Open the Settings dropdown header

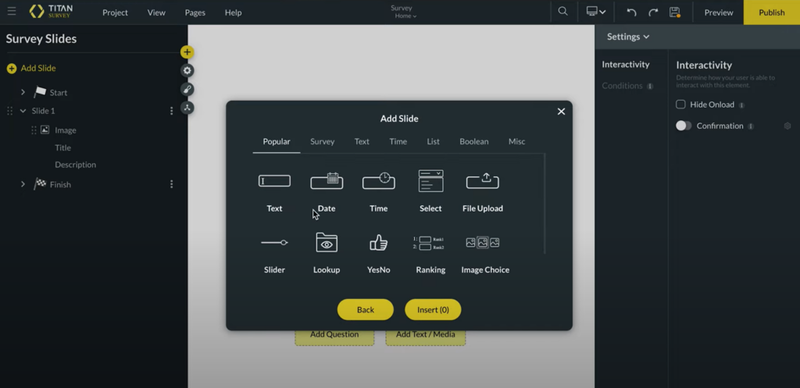[x=628, y=37]
